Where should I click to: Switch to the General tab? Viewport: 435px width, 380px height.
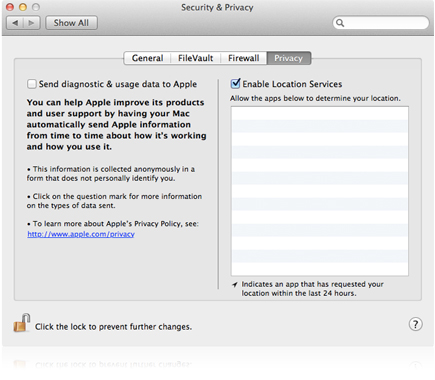(147, 58)
